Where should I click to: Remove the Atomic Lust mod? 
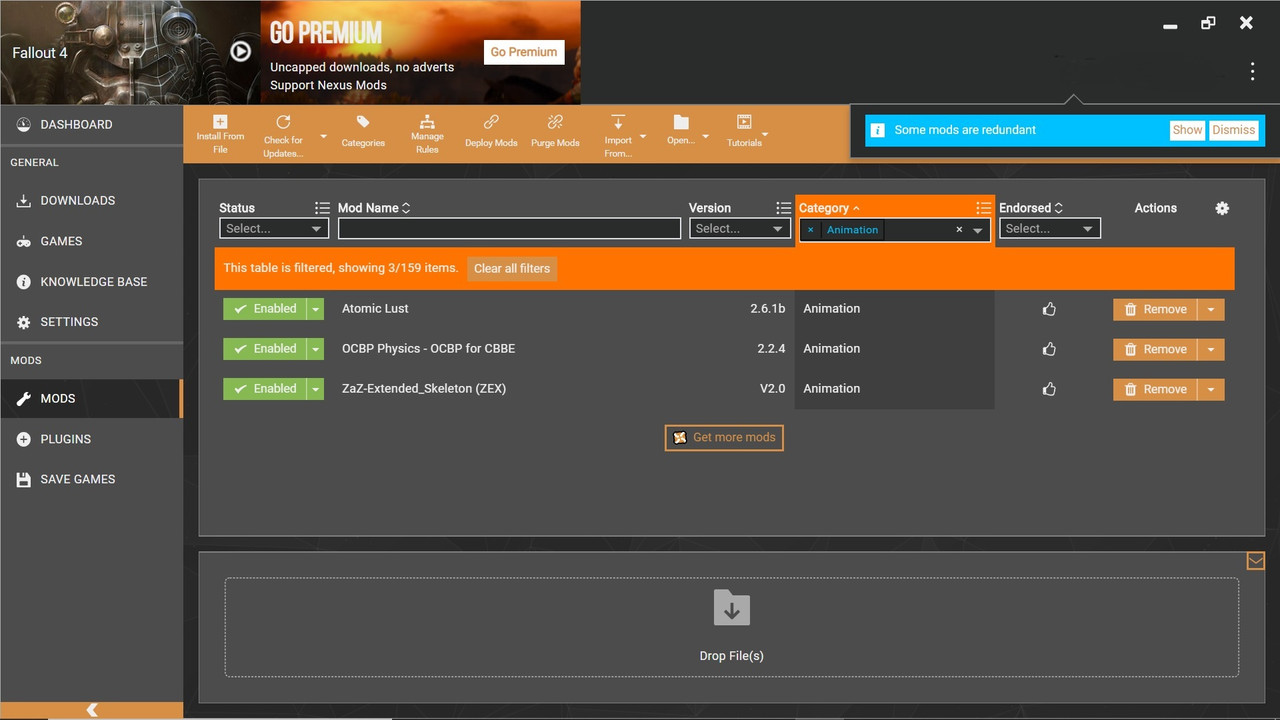coord(1155,309)
